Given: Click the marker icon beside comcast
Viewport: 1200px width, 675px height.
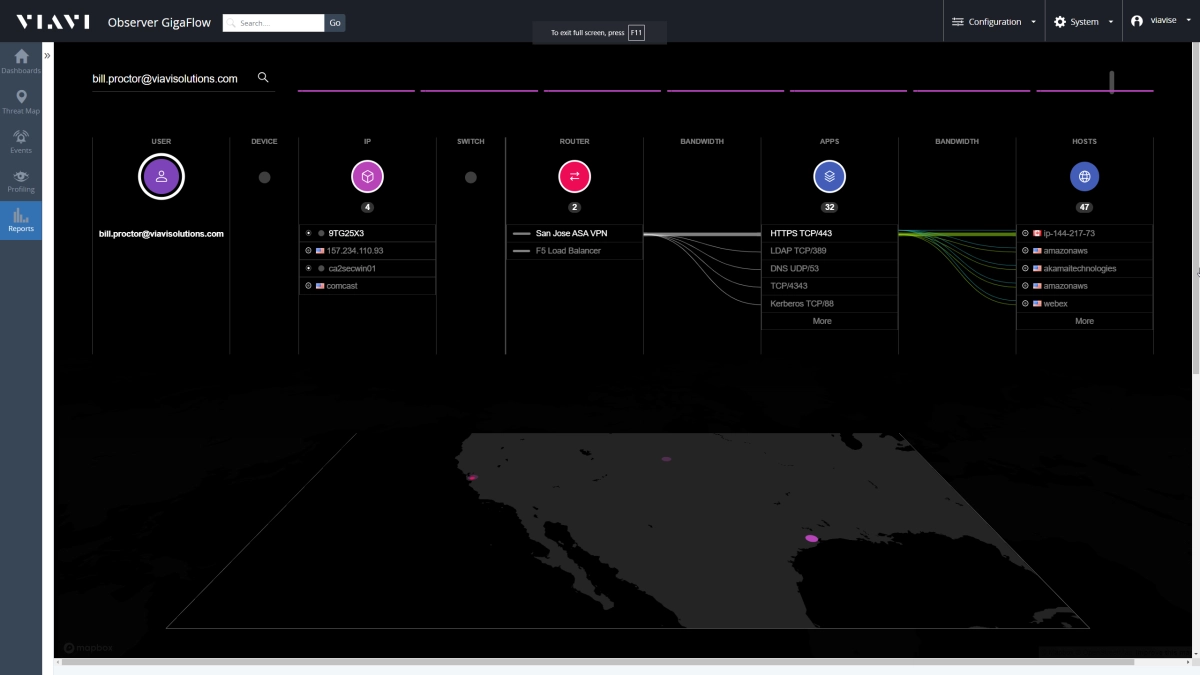Looking at the screenshot, I should click(x=309, y=286).
